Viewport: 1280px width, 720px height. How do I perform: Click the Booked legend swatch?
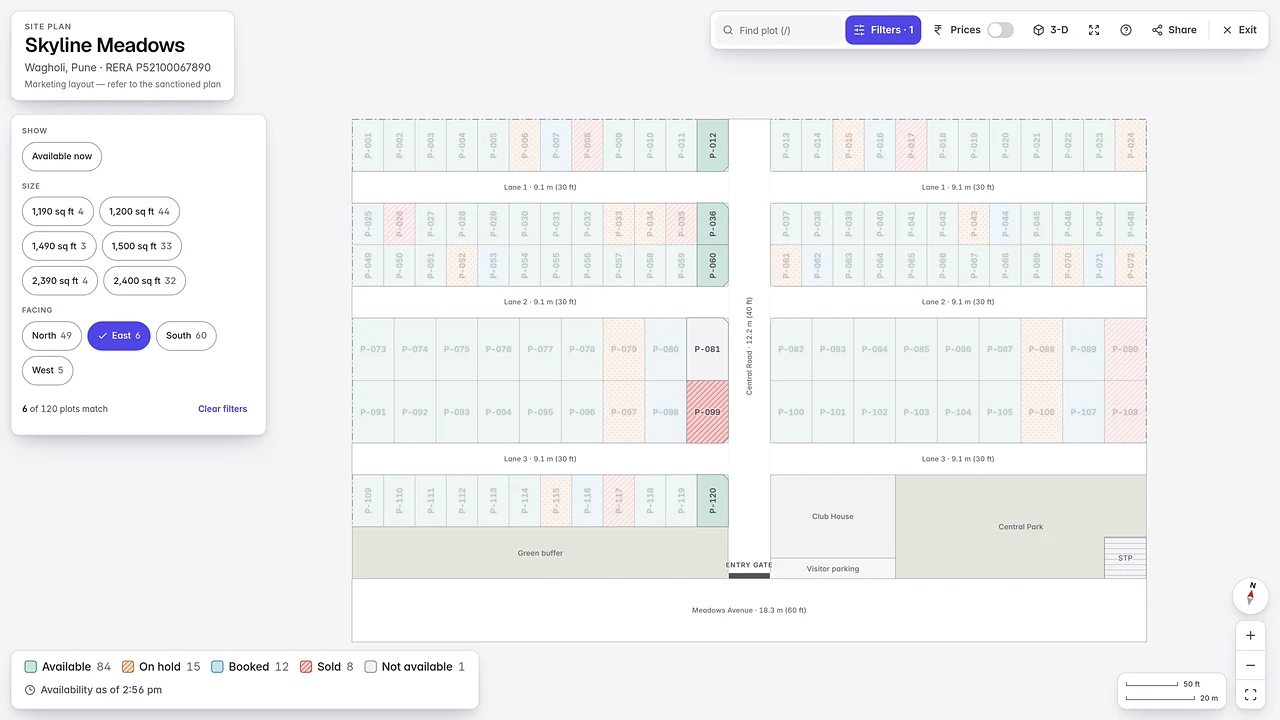217,667
